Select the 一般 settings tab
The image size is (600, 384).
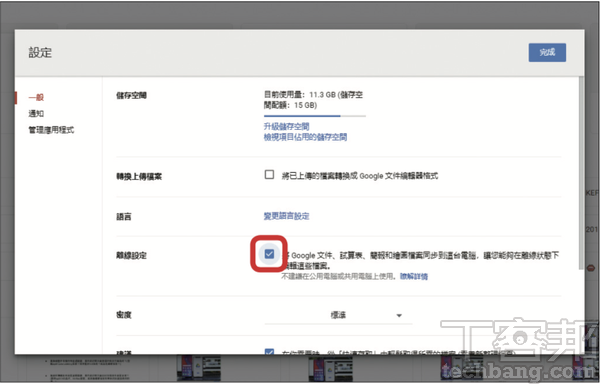[x=36, y=98]
